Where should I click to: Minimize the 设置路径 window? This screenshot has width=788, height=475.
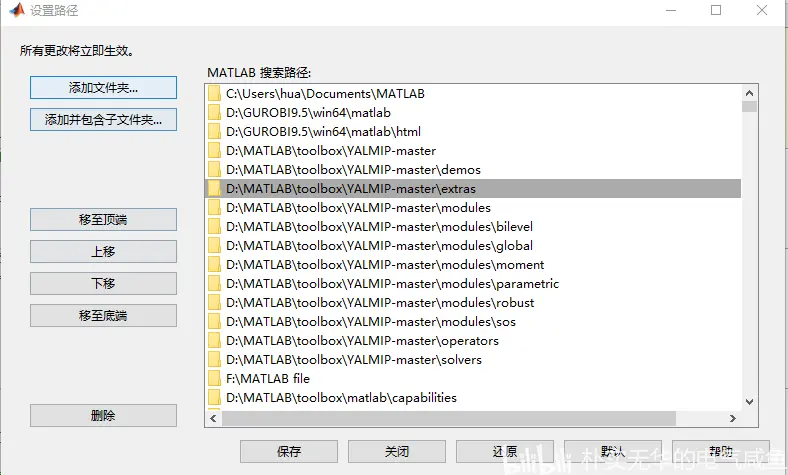[671, 10]
